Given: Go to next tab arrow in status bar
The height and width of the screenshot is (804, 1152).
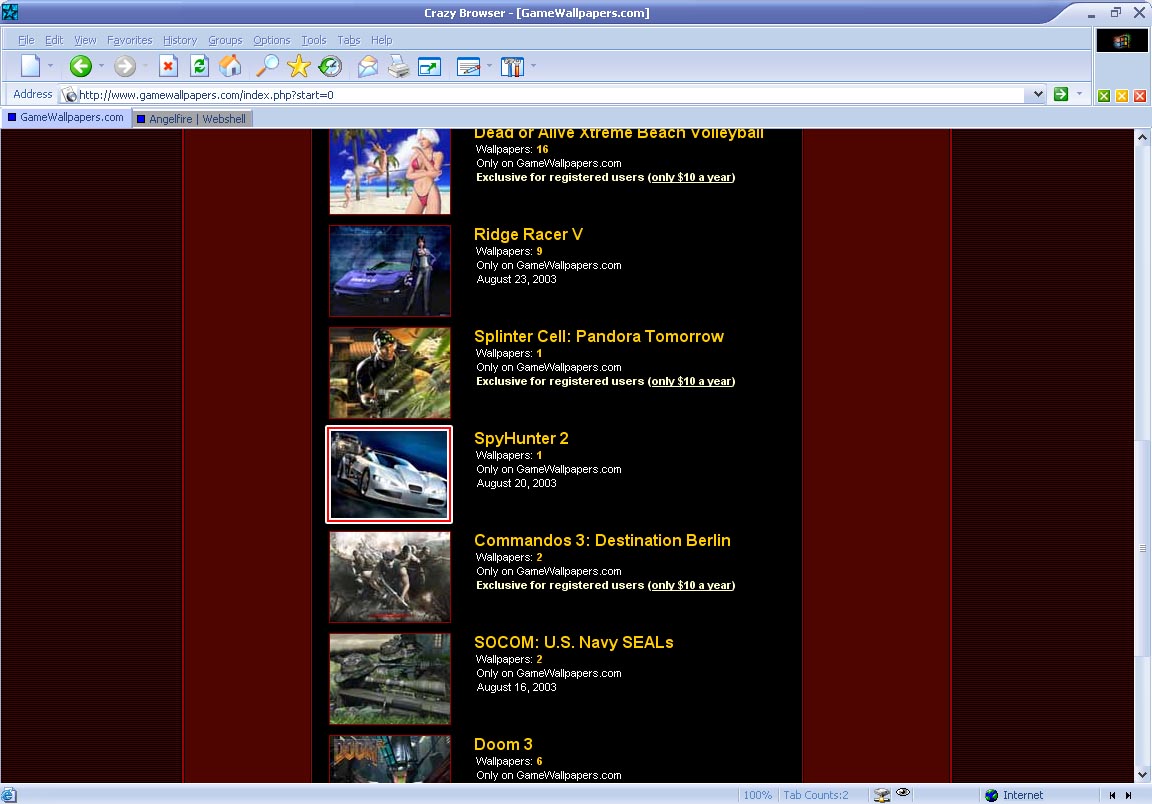Looking at the screenshot, I should click(1129, 795).
